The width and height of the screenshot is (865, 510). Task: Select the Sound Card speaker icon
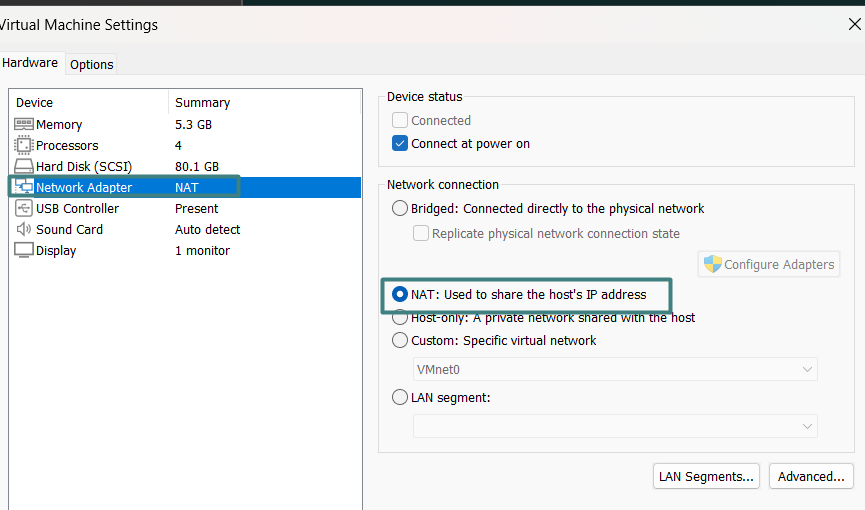coord(24,230)
